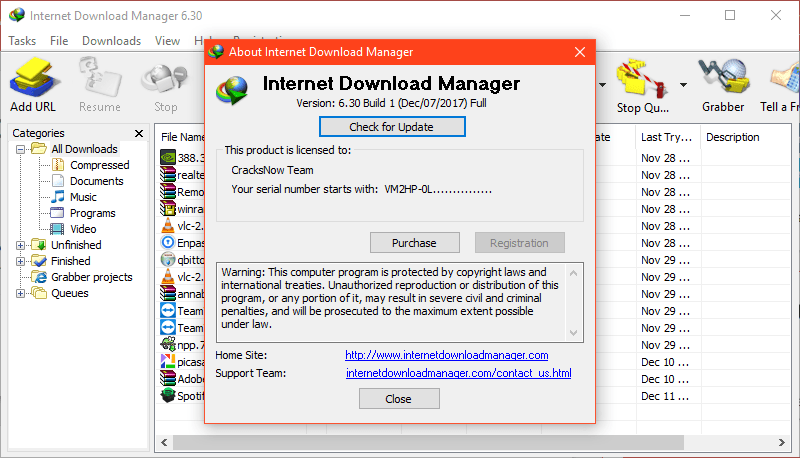800x458 pixels.
Task: Open the internetdownloadmanager.com home site link
Action: [446, 355]
